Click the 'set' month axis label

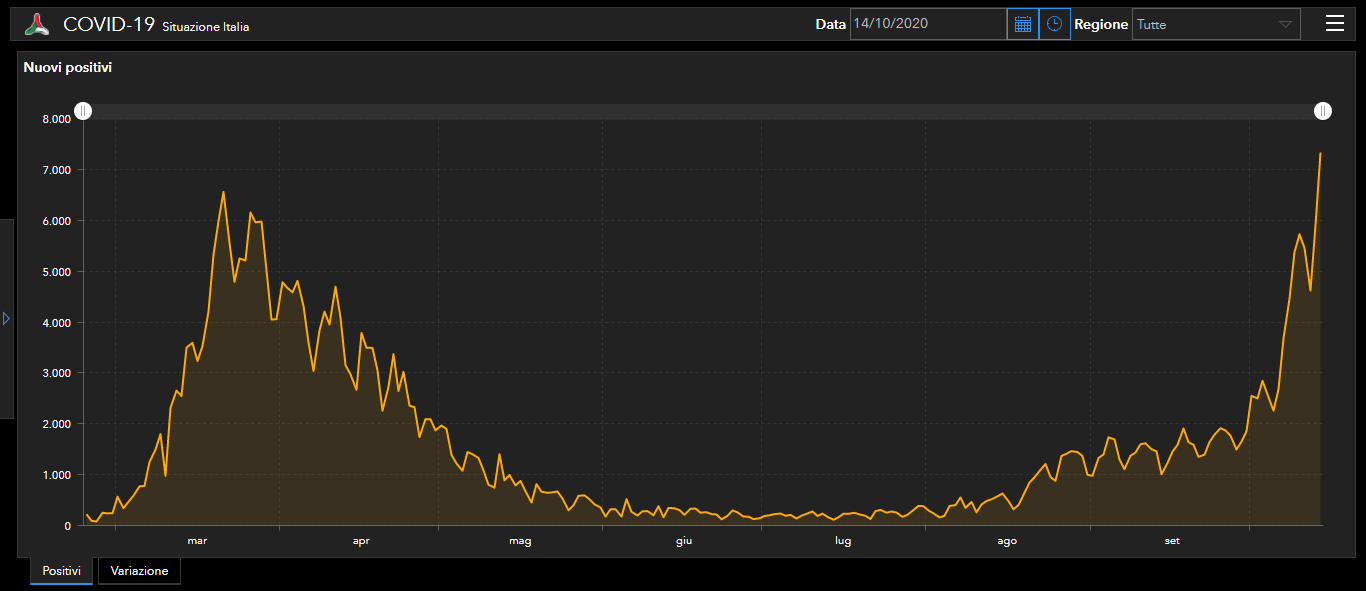[x=1172, y=541]
